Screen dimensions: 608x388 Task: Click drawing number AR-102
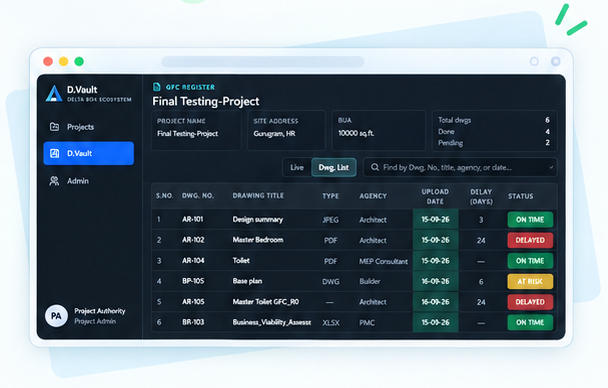[193, 240]
